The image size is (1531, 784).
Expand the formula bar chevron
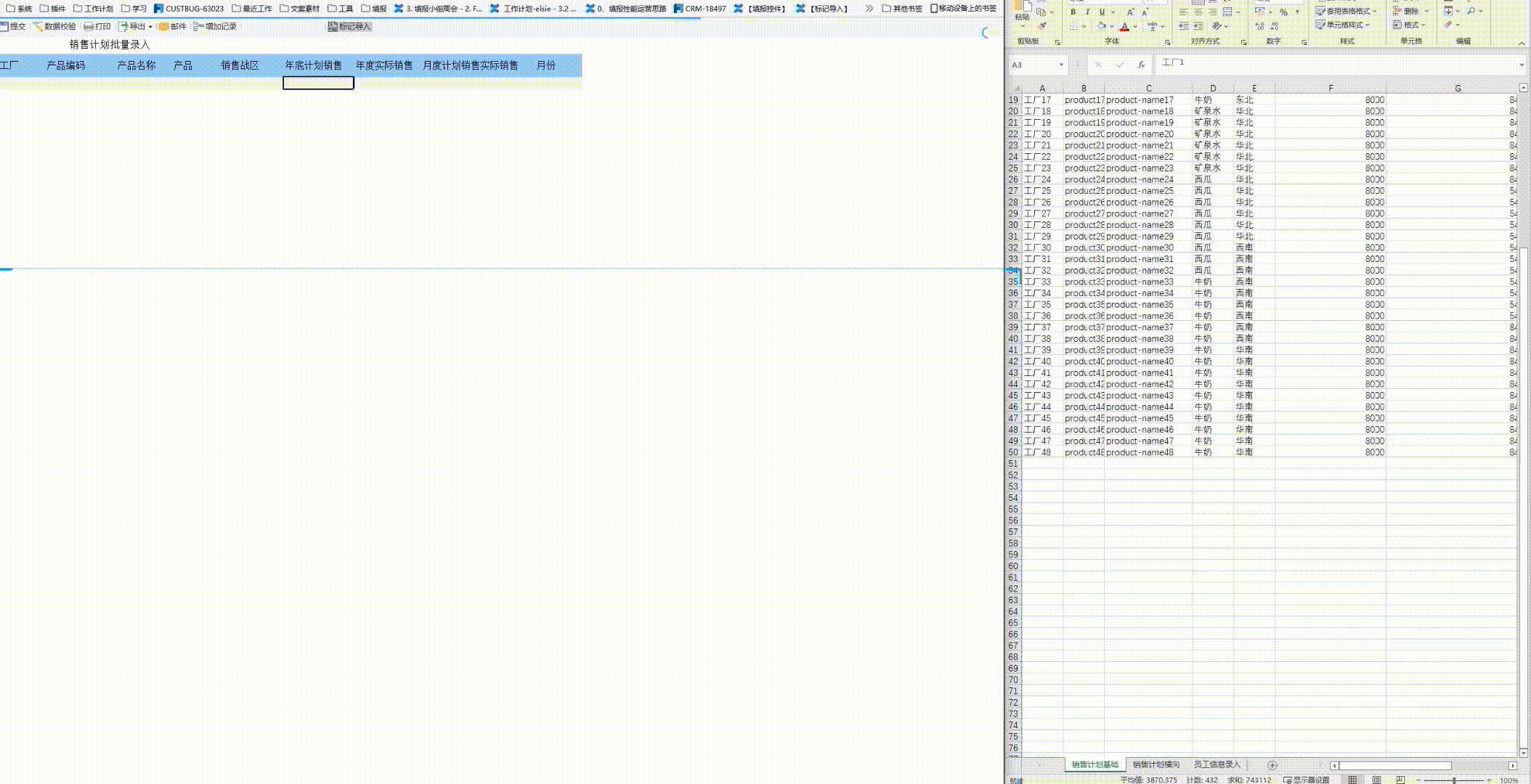1522,65
